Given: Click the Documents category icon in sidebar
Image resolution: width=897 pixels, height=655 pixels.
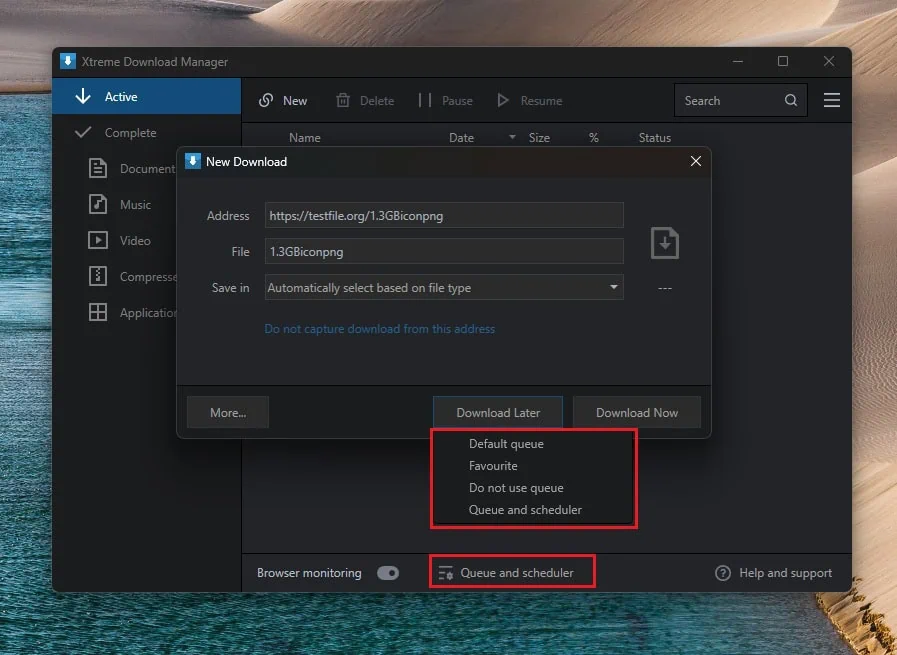Looking at the screenshot, I should coord(98,168).
